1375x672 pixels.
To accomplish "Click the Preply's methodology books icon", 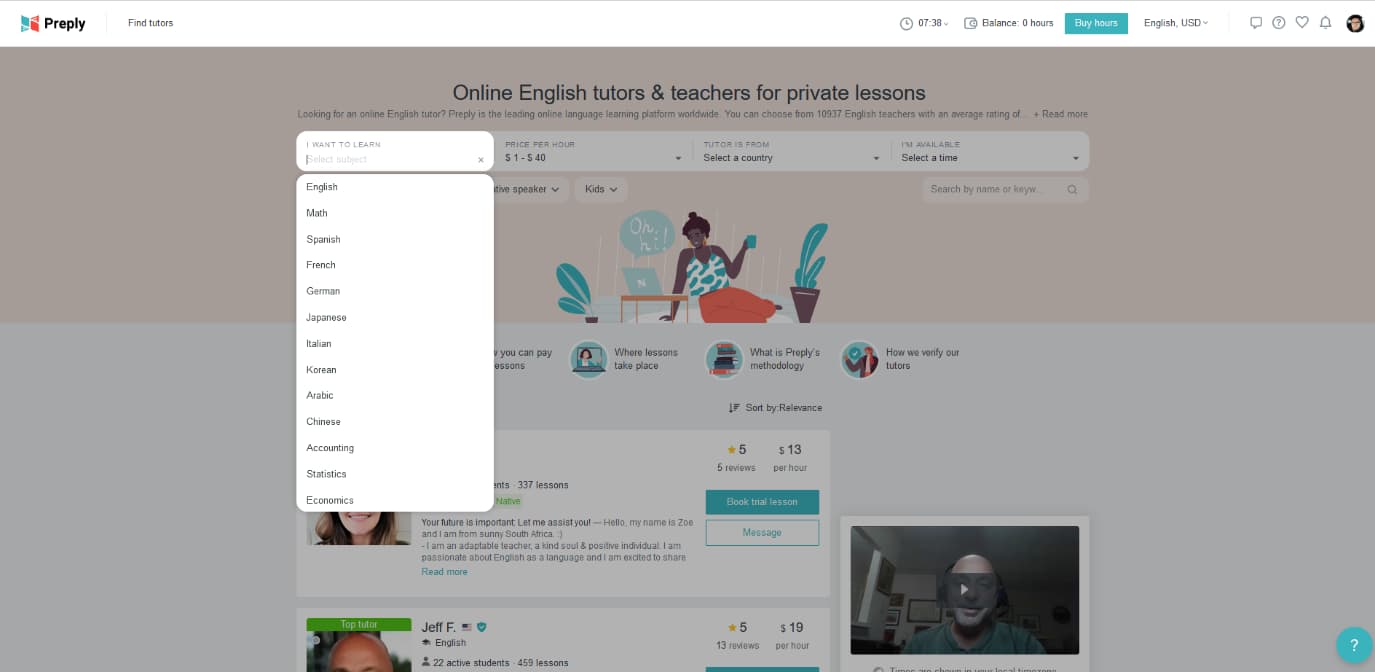I will [724, 359].
